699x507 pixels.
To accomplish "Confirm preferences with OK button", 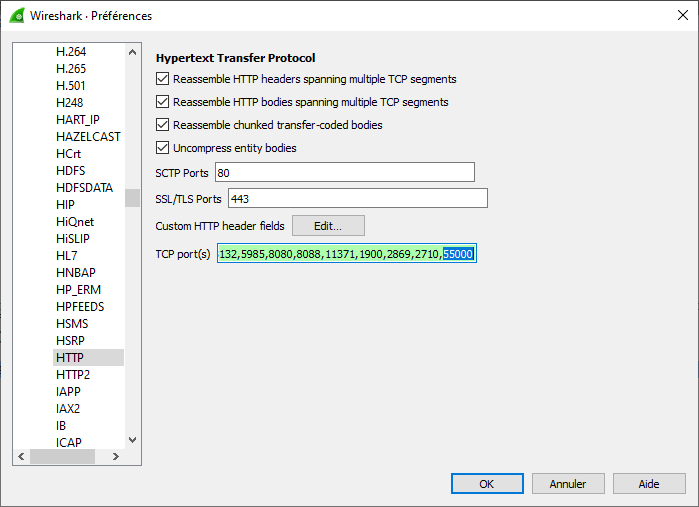I will [487, 484].
